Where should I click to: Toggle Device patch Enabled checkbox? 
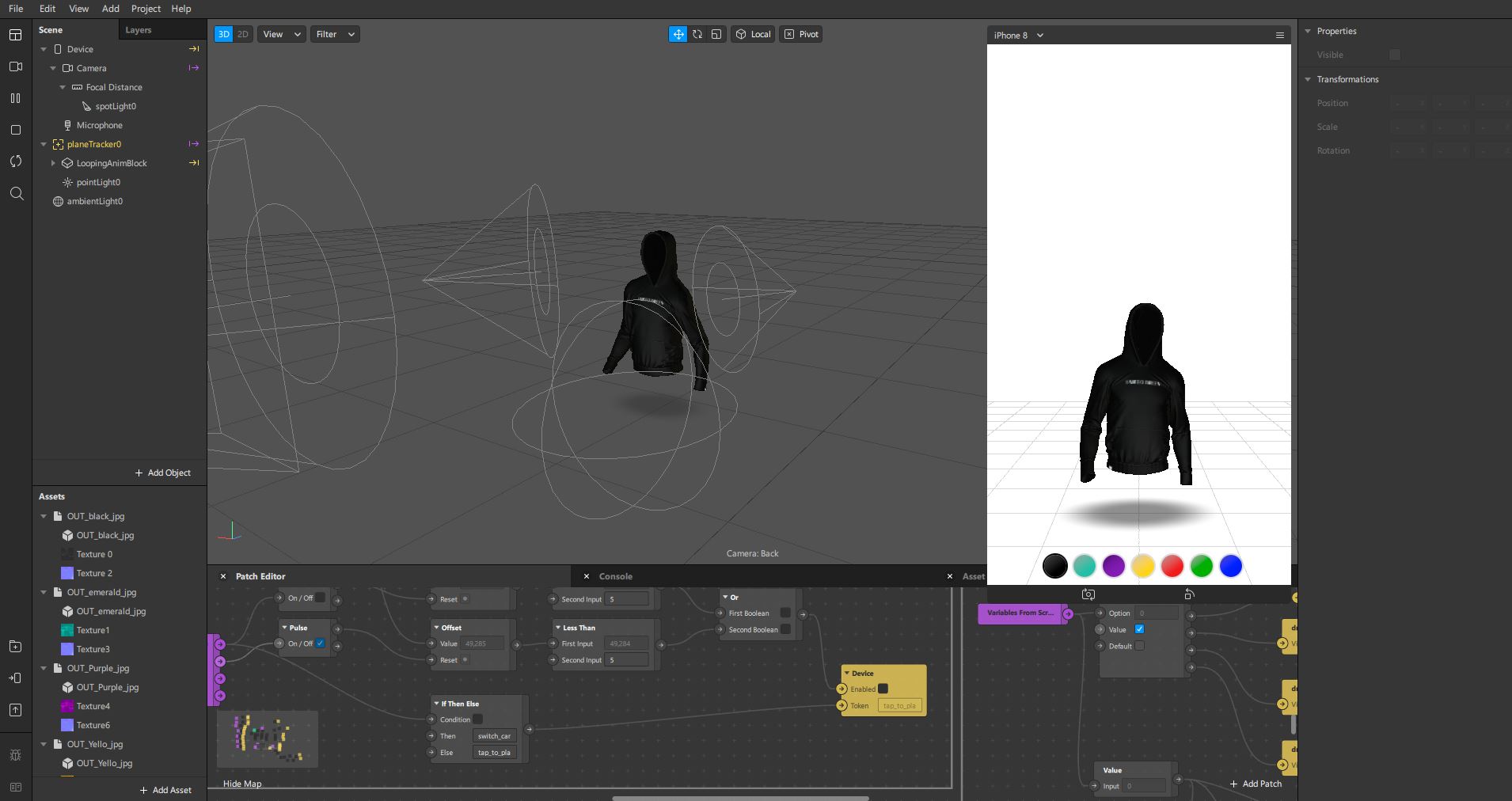883,689
